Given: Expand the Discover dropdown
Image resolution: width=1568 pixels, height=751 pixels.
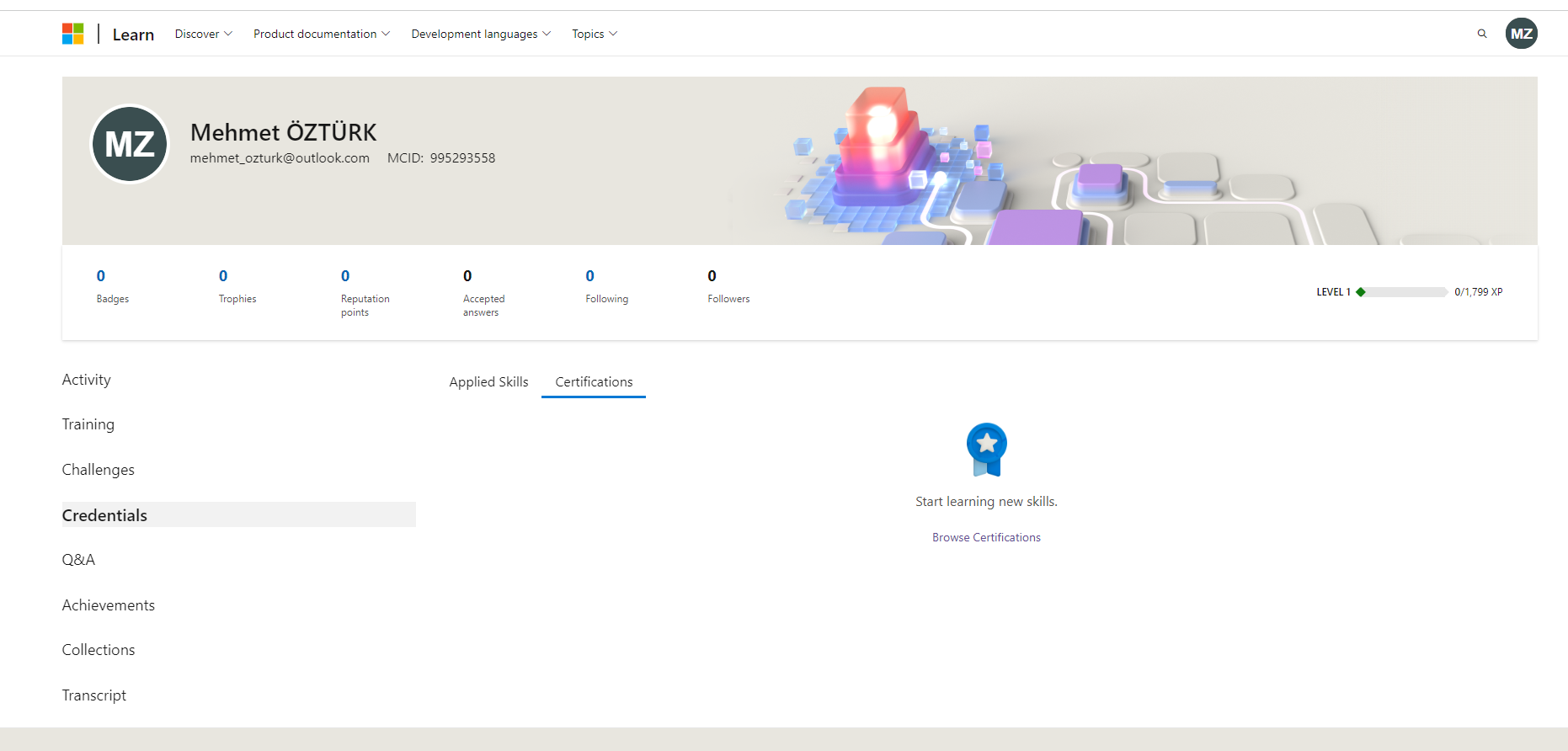Looking at the screenshot, I should [204, 34].
